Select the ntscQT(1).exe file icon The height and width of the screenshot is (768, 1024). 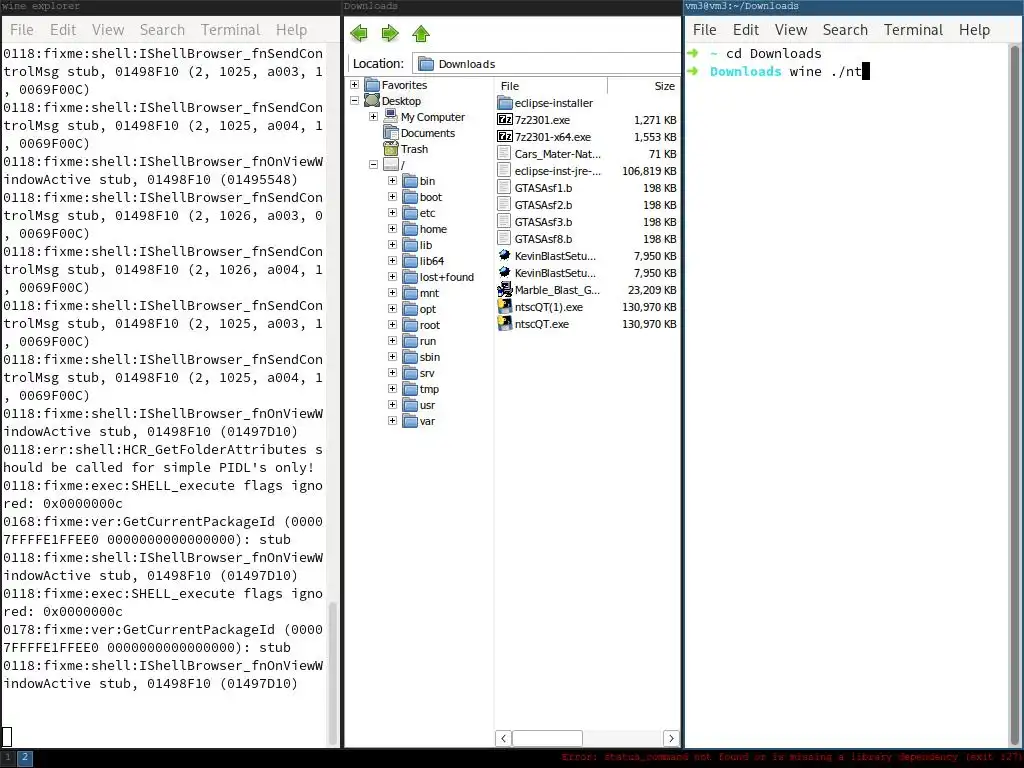click(x=505, y=306)
